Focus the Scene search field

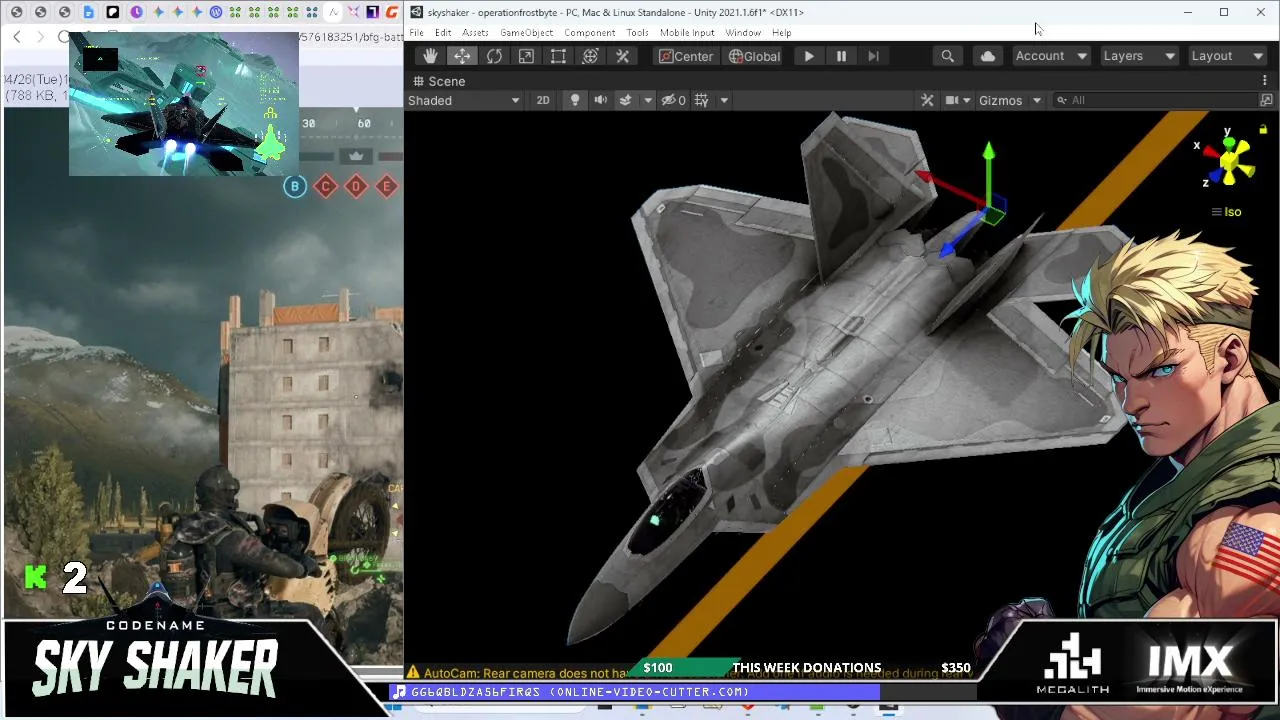point(1155,100)
